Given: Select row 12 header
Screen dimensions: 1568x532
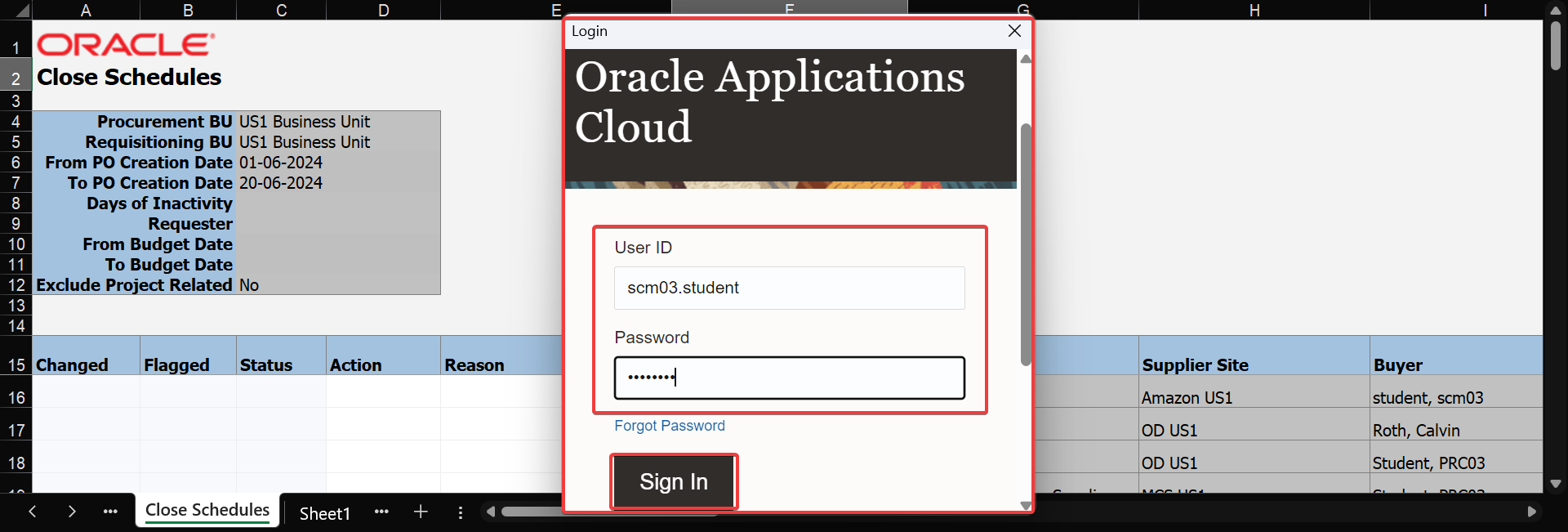Looking at the screenshot, I should click(16, 285).
